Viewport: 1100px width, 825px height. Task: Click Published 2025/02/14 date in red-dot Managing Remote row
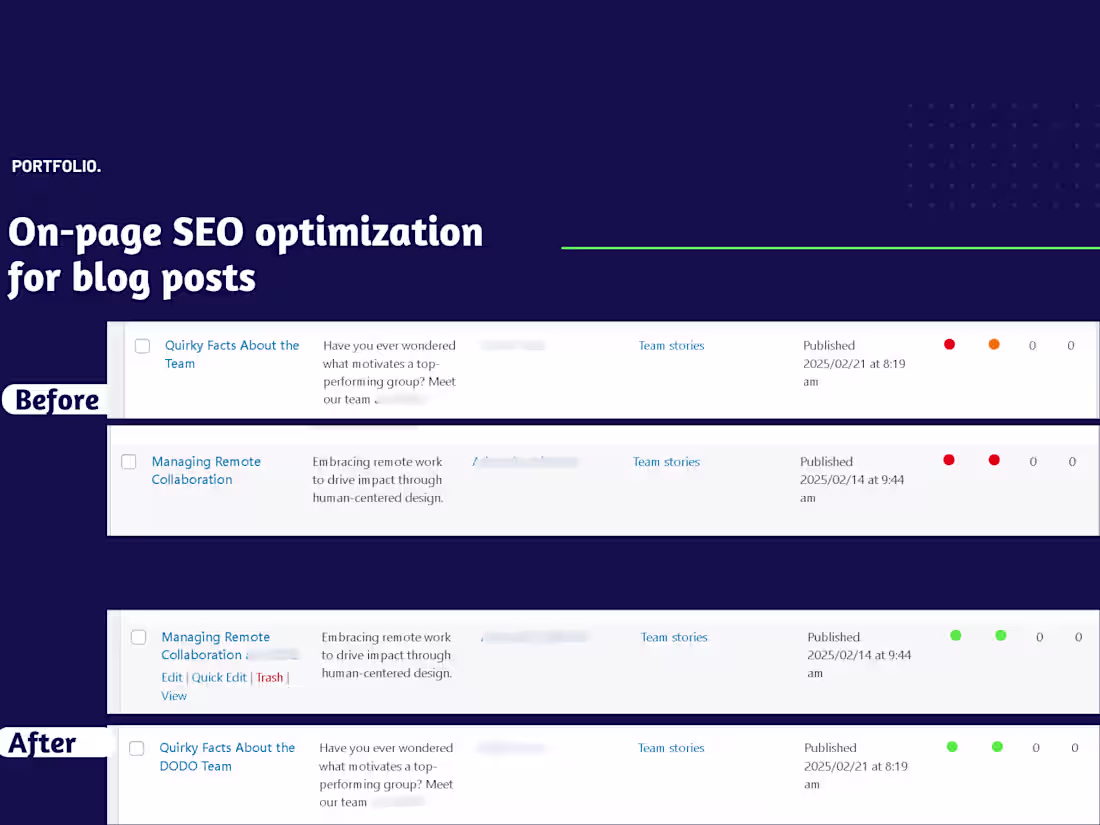(852, 480)
